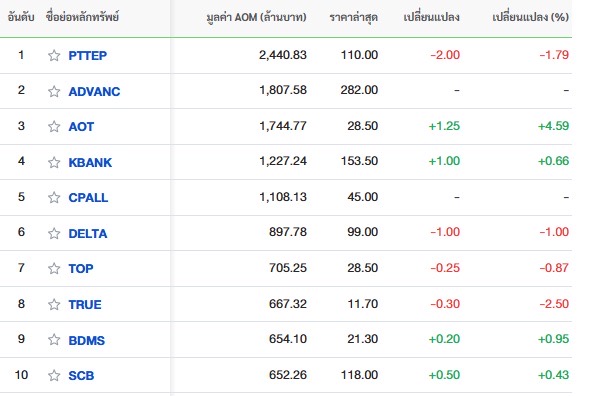Open the DELTA symbol link
The width and height of the screenshot is (593, 396).
point(88,234)
